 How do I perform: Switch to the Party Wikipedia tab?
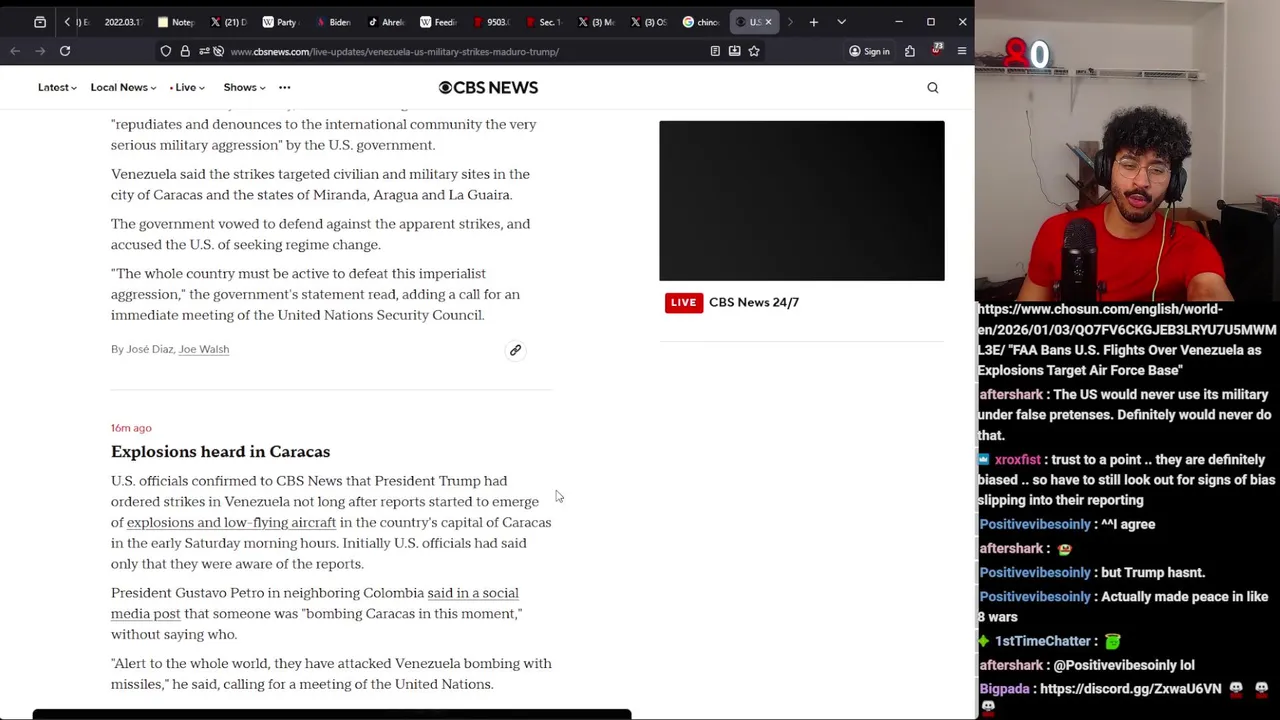click(x=279, y=22)
